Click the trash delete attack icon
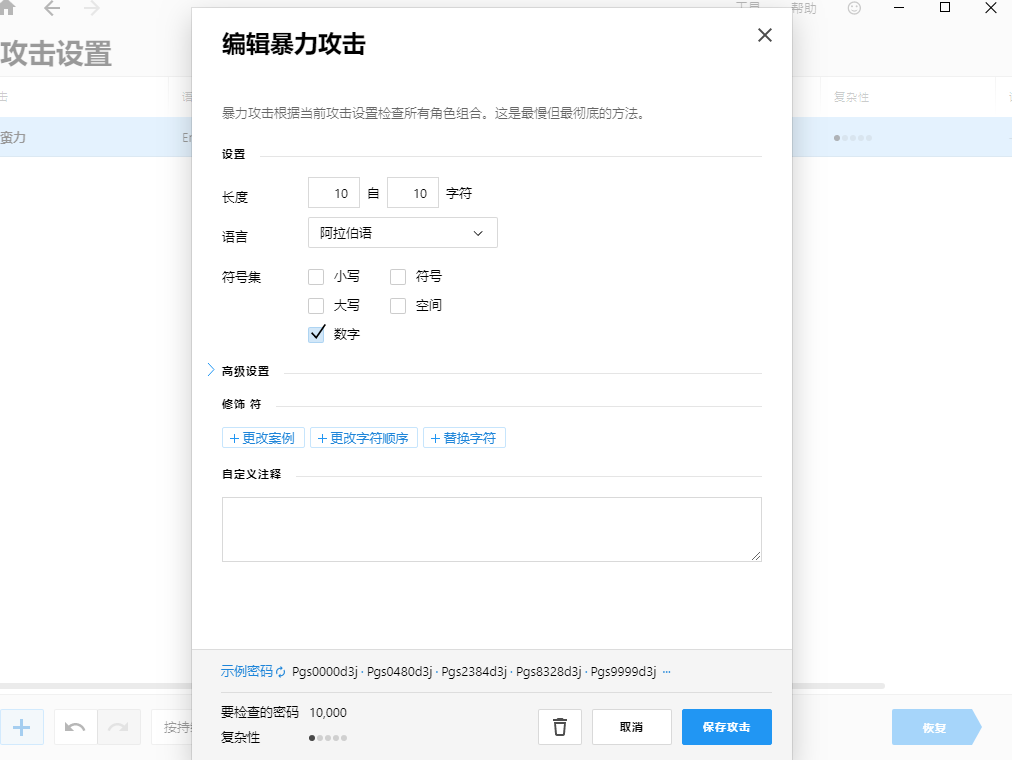This screenshot has height=760, width=1012. 560,727
